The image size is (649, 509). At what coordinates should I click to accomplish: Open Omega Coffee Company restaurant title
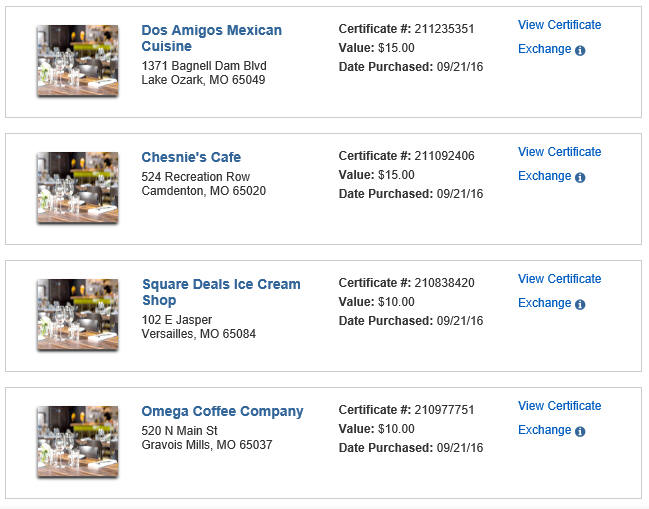(x=222, y=411)
